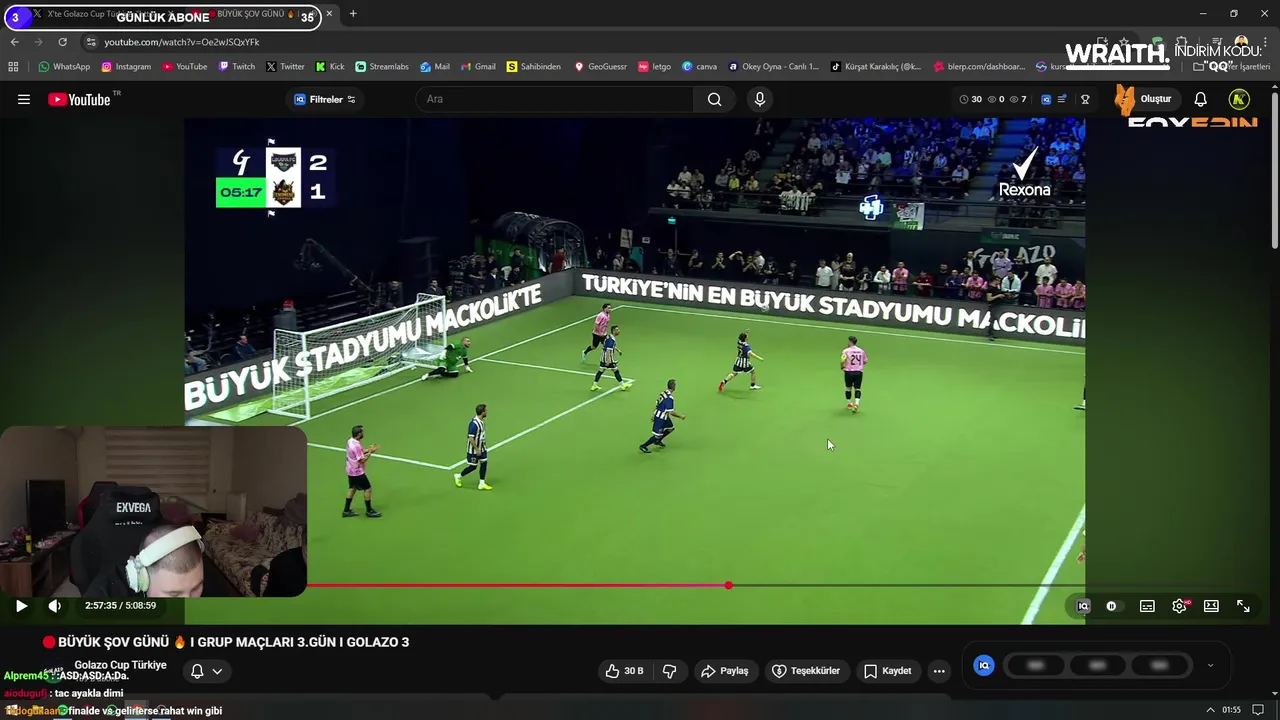Open the Gmail bookmark

click(x=477, y=66)
